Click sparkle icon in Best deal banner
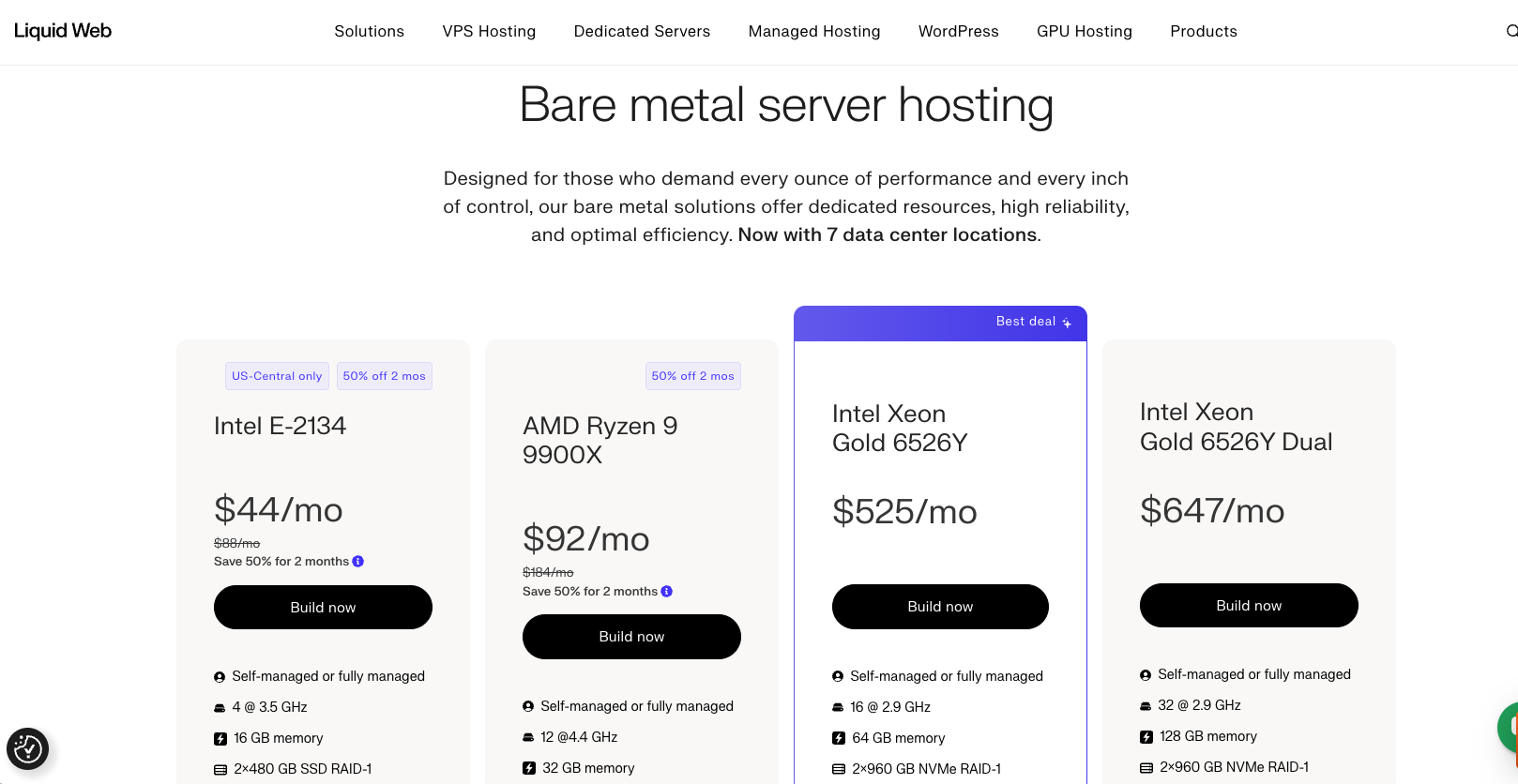The height and width of the screenshot is (784, 1518). (x=1067, y=323)
